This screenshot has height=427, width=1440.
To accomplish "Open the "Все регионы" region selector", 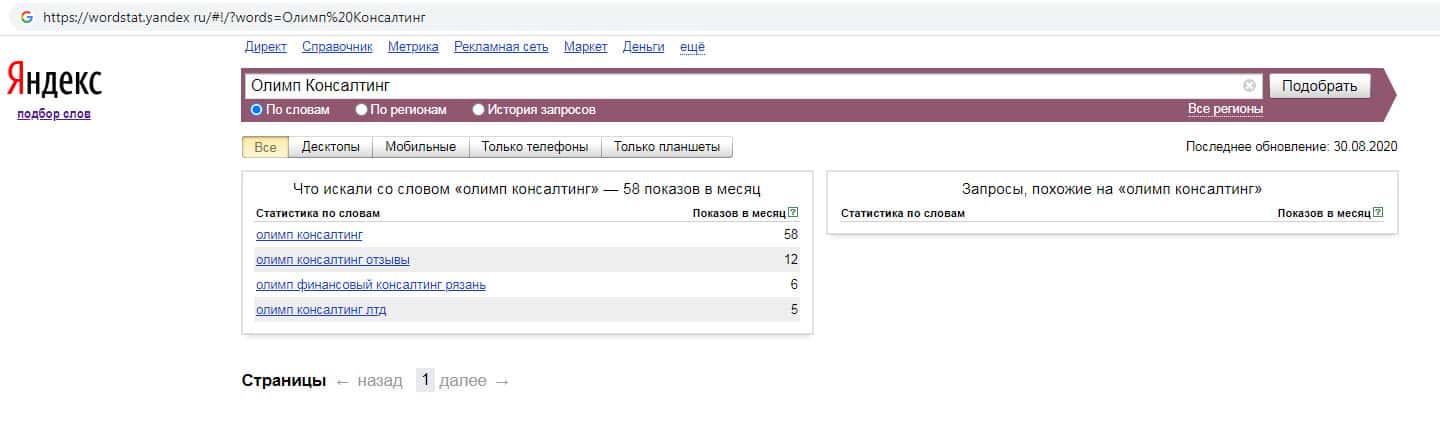I will pyautogui.click(x=1225, y=109).
